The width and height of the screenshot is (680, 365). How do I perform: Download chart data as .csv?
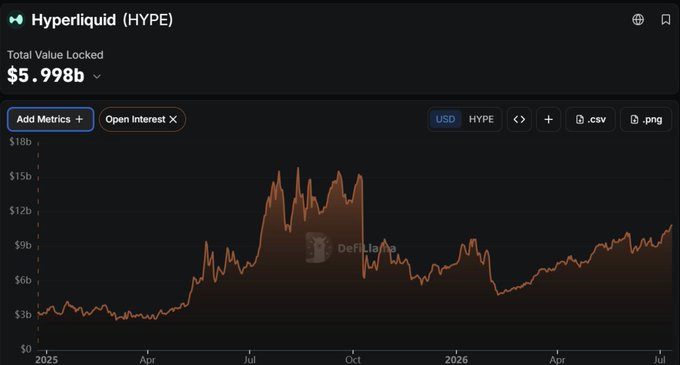pyautogui.click(x=590, y=119)
